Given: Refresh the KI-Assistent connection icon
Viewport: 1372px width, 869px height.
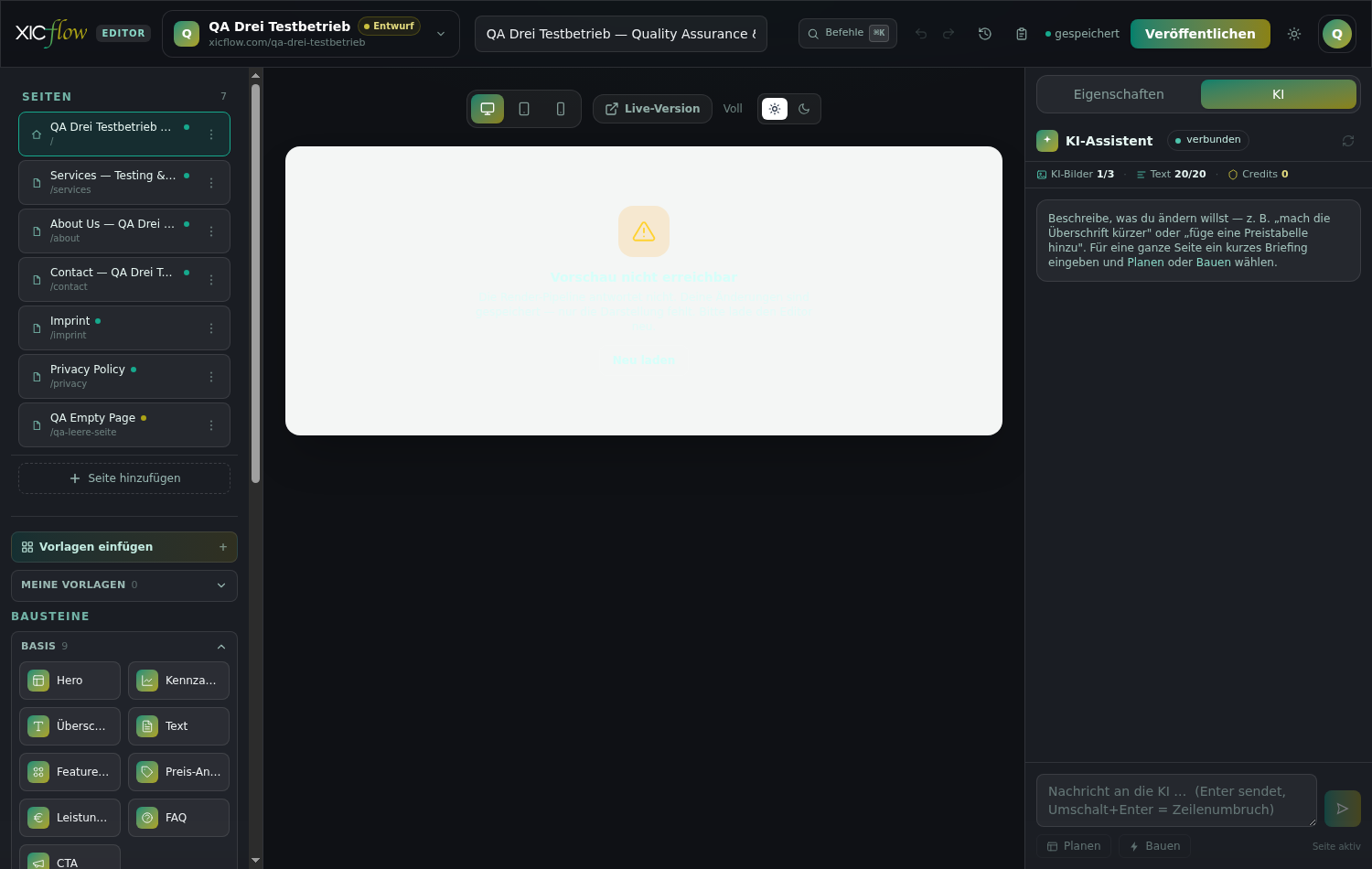Looking at the screenshot, I should [1348, 141].
